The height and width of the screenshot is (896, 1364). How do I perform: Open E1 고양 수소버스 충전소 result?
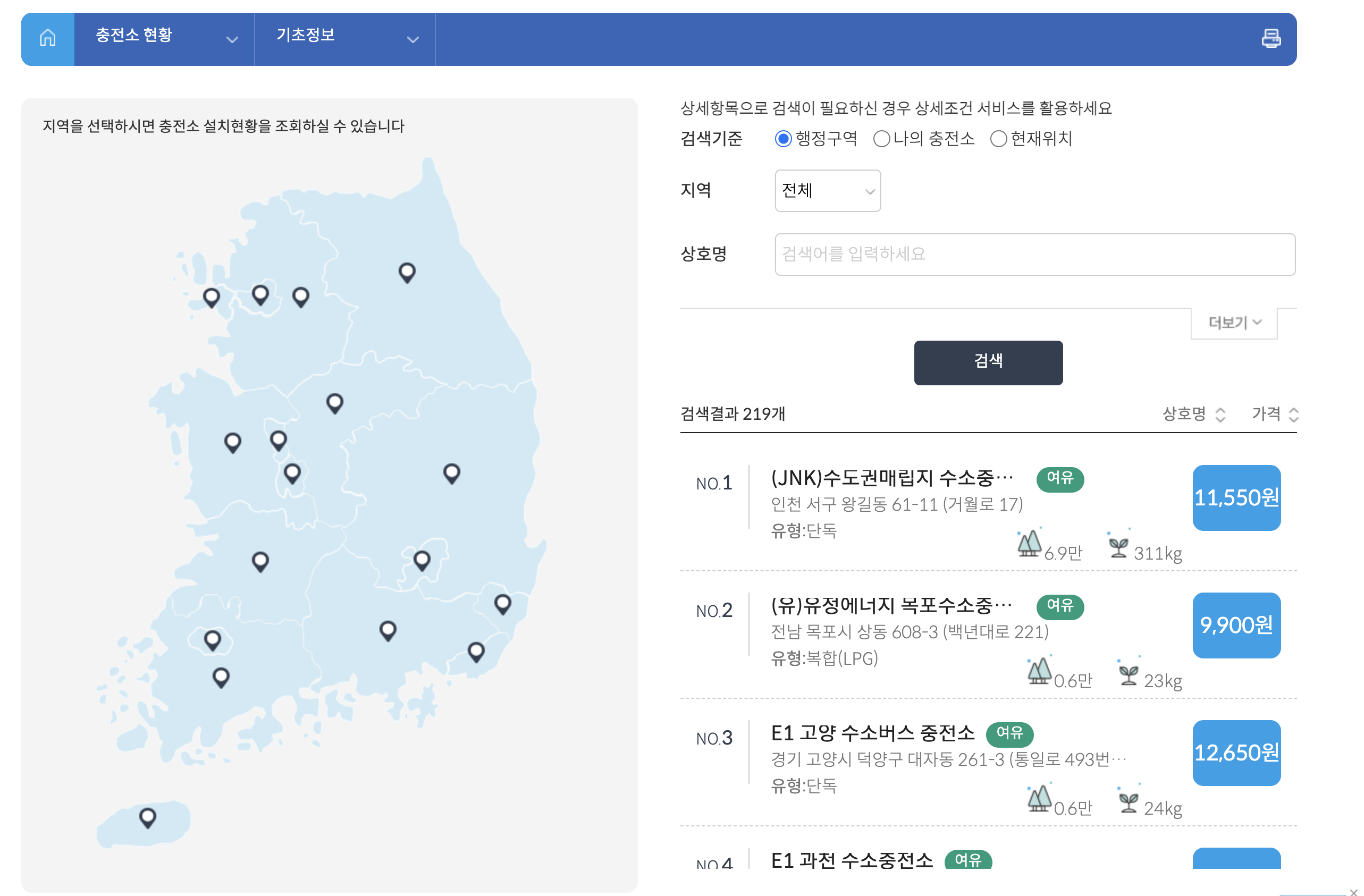[x=872, y=733]
